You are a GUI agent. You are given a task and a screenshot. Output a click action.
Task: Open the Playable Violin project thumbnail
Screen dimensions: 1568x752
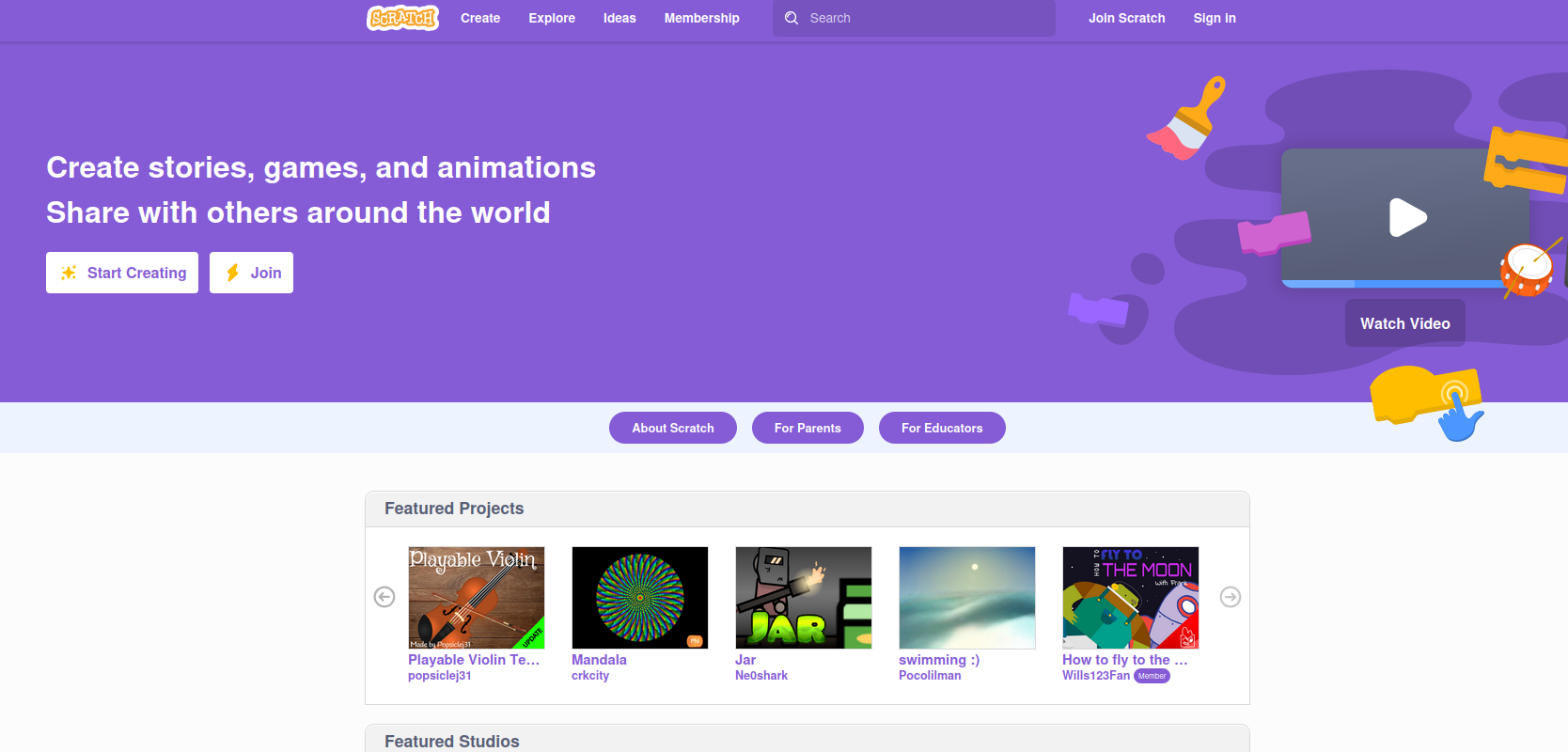(477, 598)
